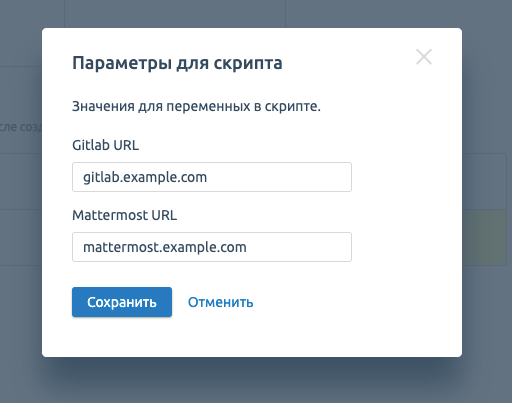The image size is (512, 403).
Task: Click the greenish panel behind dialog's right edge
Action: 484,238
